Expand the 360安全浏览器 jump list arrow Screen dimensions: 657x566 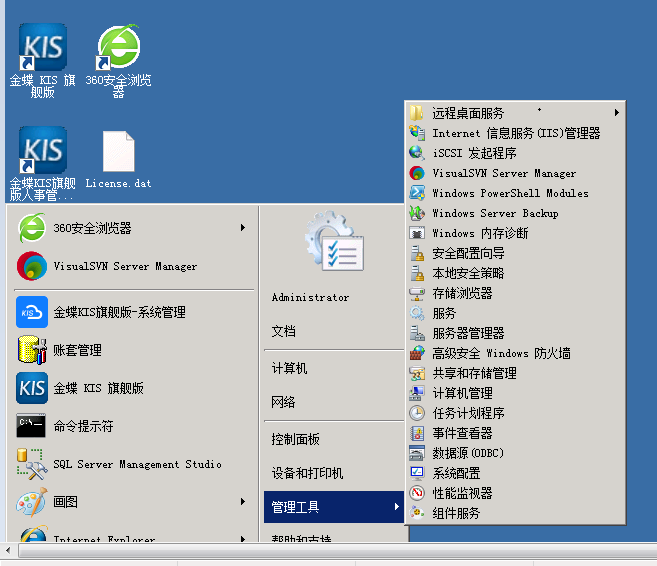[x=243, y=227]
